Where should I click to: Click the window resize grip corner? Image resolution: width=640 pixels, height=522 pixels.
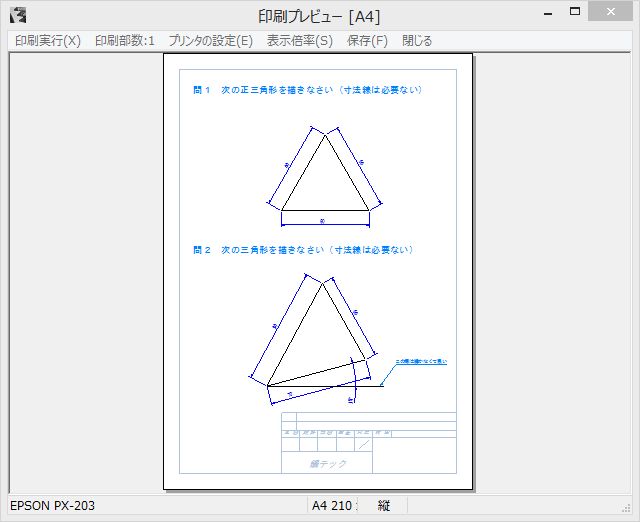626,508
